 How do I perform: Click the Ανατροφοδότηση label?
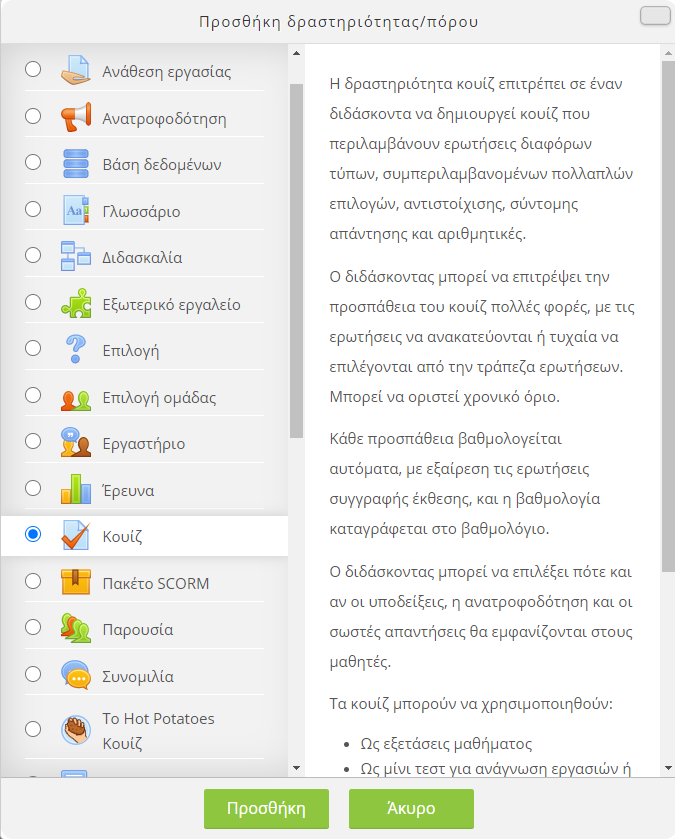164,118
